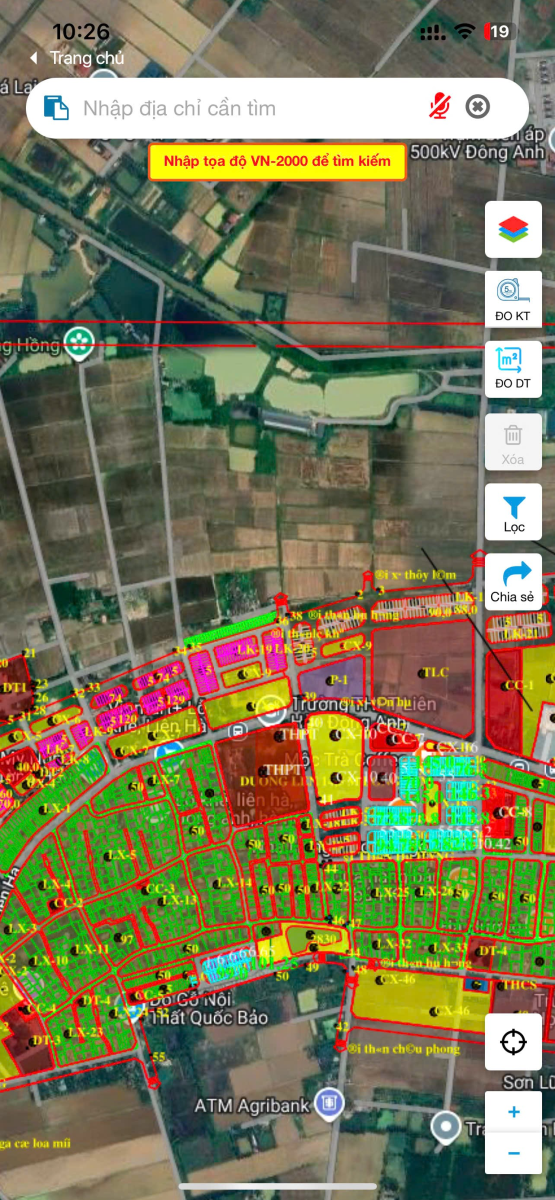555x1200 pixels.
Task: Clear search with the X circle icon
Action: (478, 107)
